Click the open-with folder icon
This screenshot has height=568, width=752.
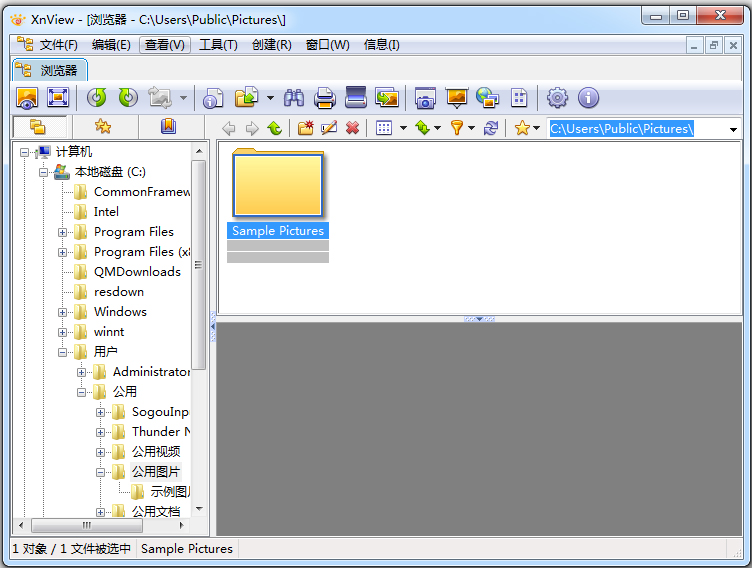[247, 98]
